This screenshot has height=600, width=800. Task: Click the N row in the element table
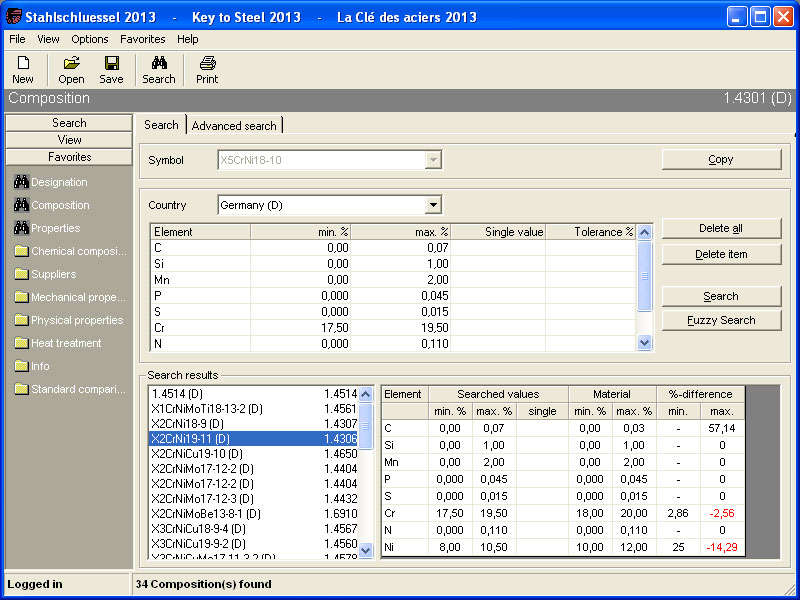[x=393, y=344]
